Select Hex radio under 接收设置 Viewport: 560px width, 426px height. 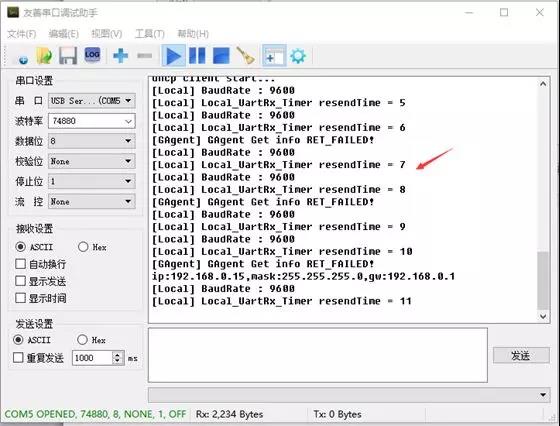(83, 247)
